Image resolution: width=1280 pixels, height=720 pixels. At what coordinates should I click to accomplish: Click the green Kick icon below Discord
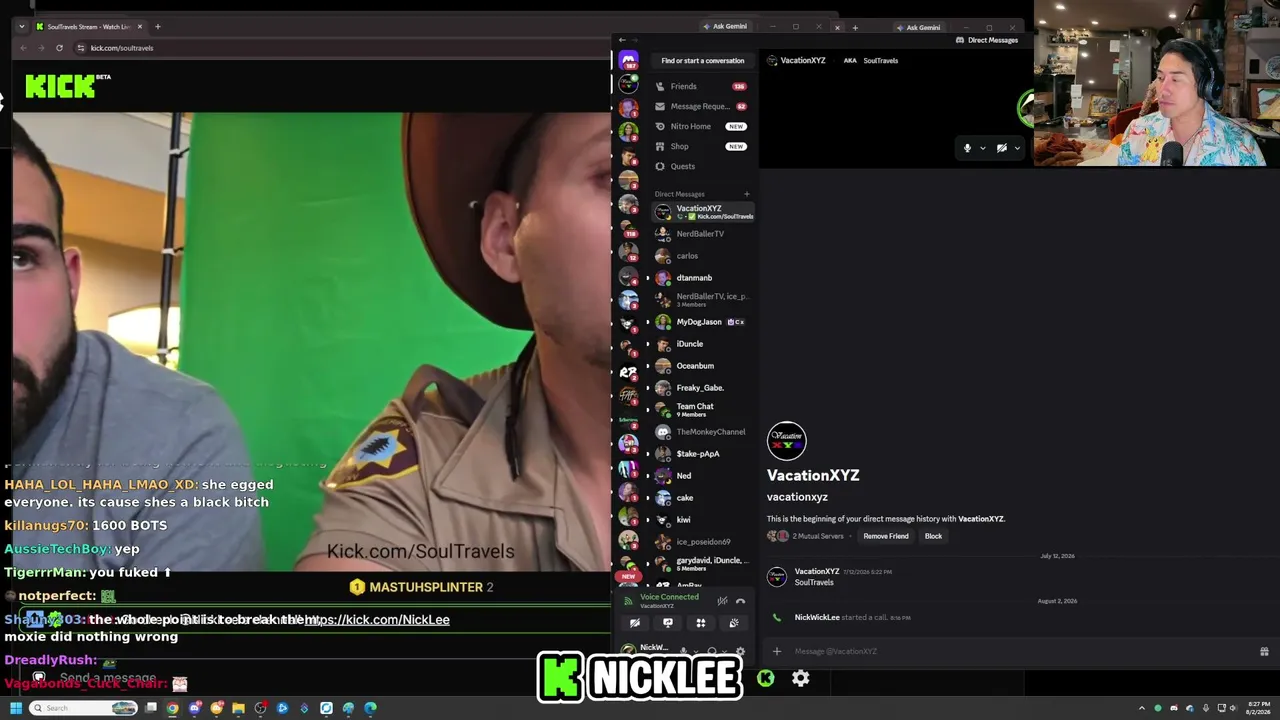tap(766, 678)
